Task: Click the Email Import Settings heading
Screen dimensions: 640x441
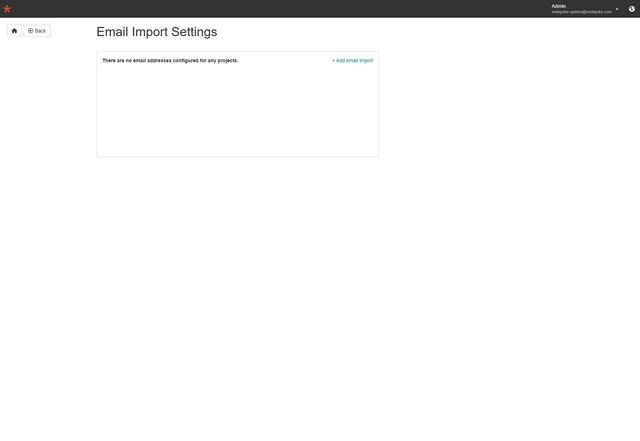Action: [x=157, y=32]
